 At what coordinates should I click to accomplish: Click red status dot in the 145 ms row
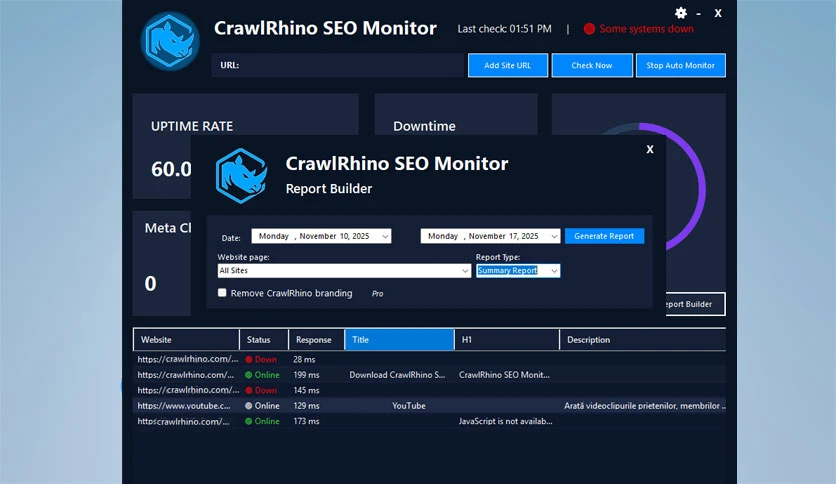[248, 390]
